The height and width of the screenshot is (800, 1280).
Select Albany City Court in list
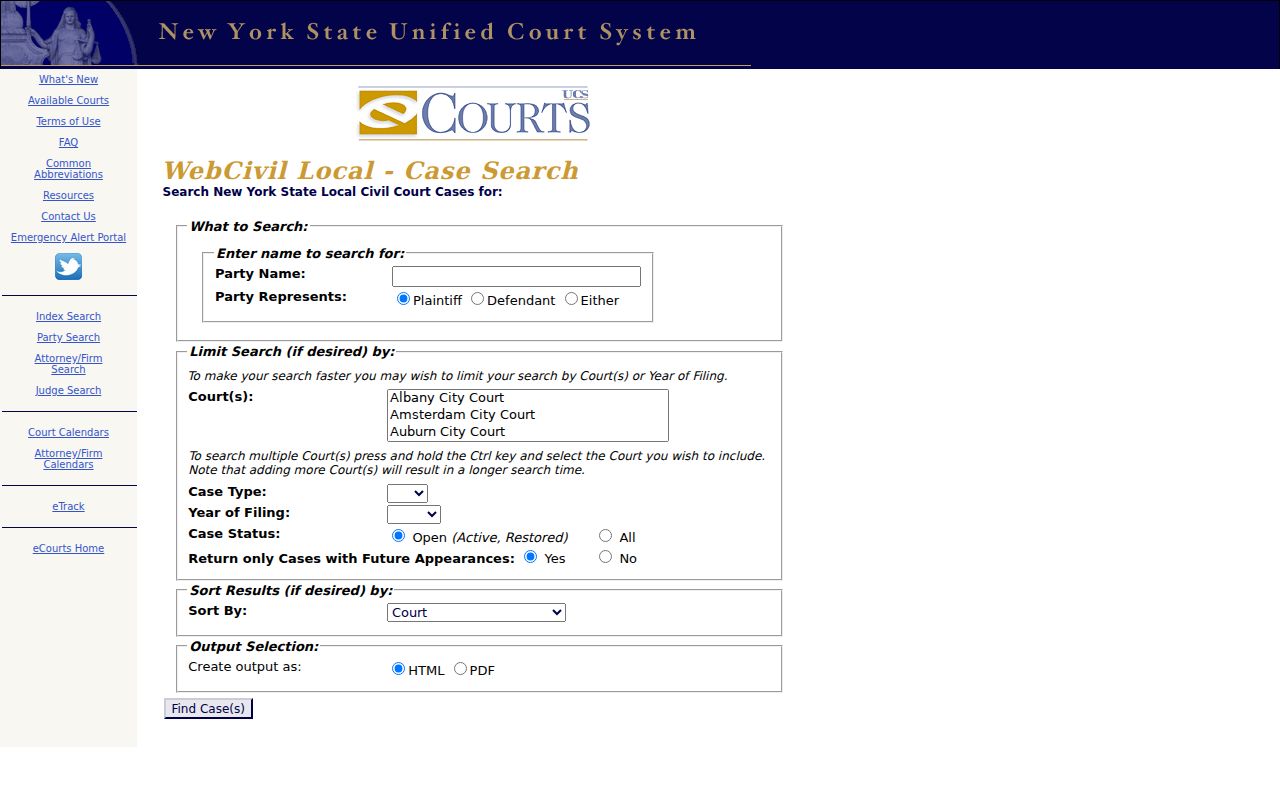tap(527, 398)
